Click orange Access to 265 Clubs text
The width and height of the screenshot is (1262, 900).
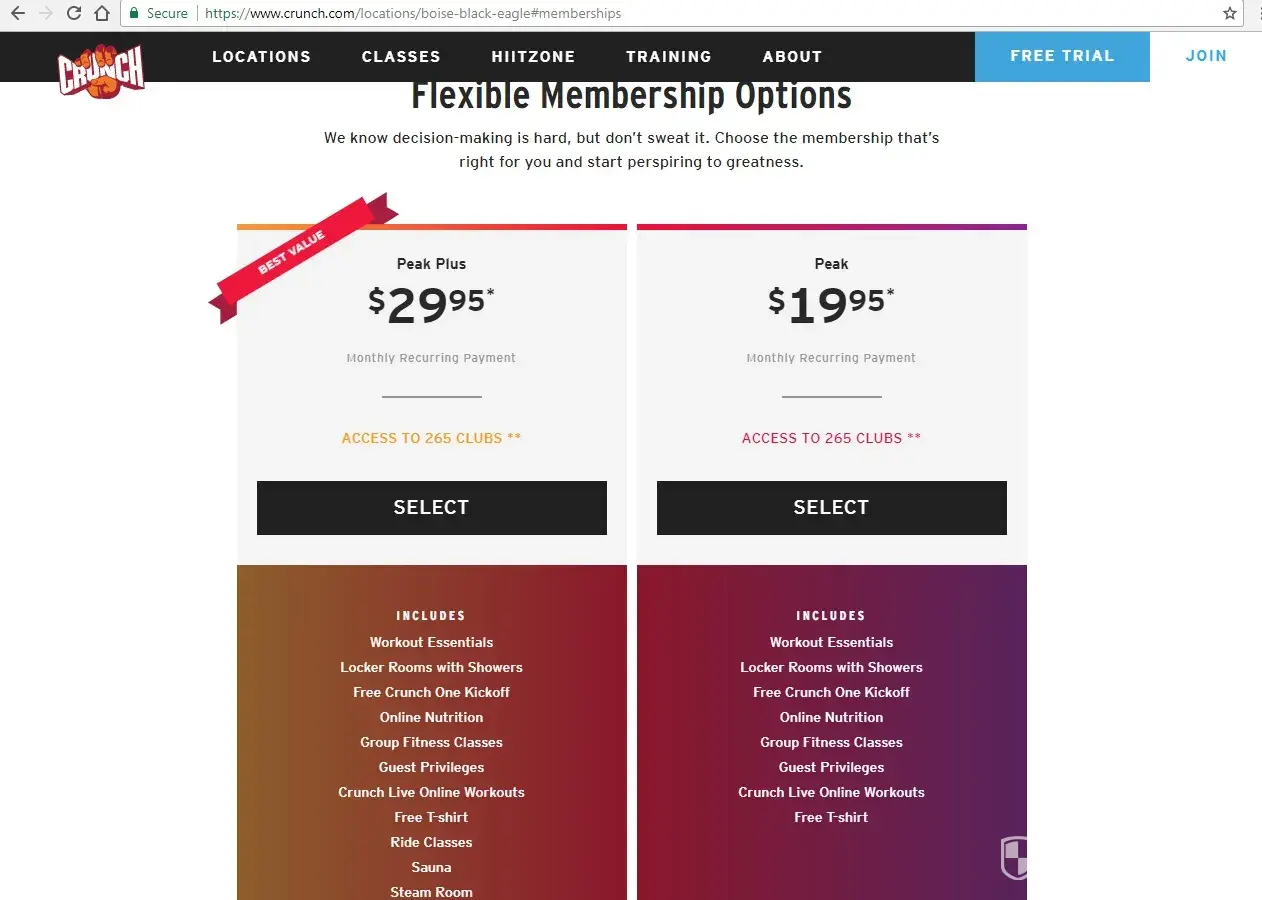(x=431, y=438)
